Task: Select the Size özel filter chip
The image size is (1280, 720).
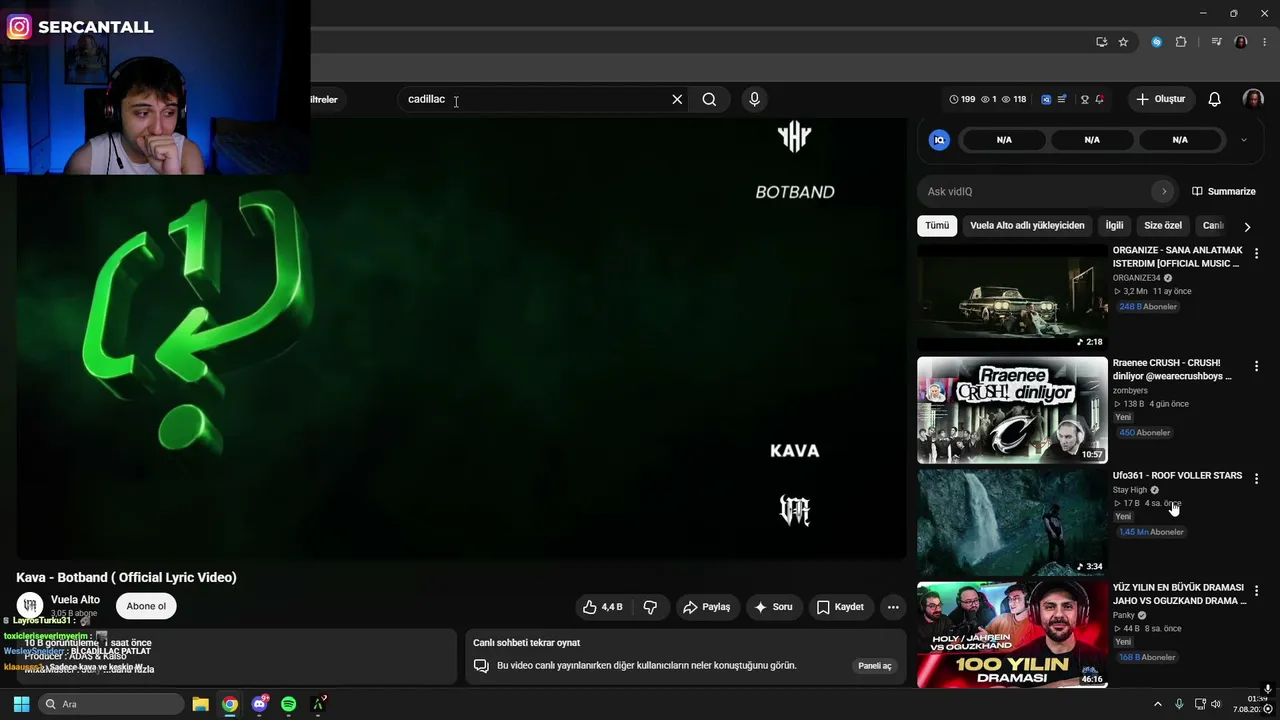Action: pyautogui.click(x=1163, y=226)
